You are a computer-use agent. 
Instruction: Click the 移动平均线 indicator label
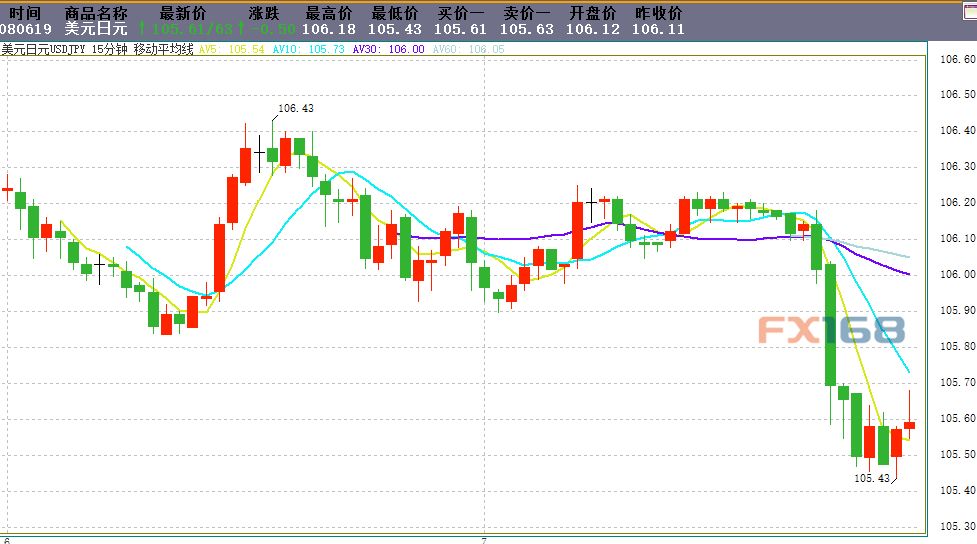(x=164, y=49)
